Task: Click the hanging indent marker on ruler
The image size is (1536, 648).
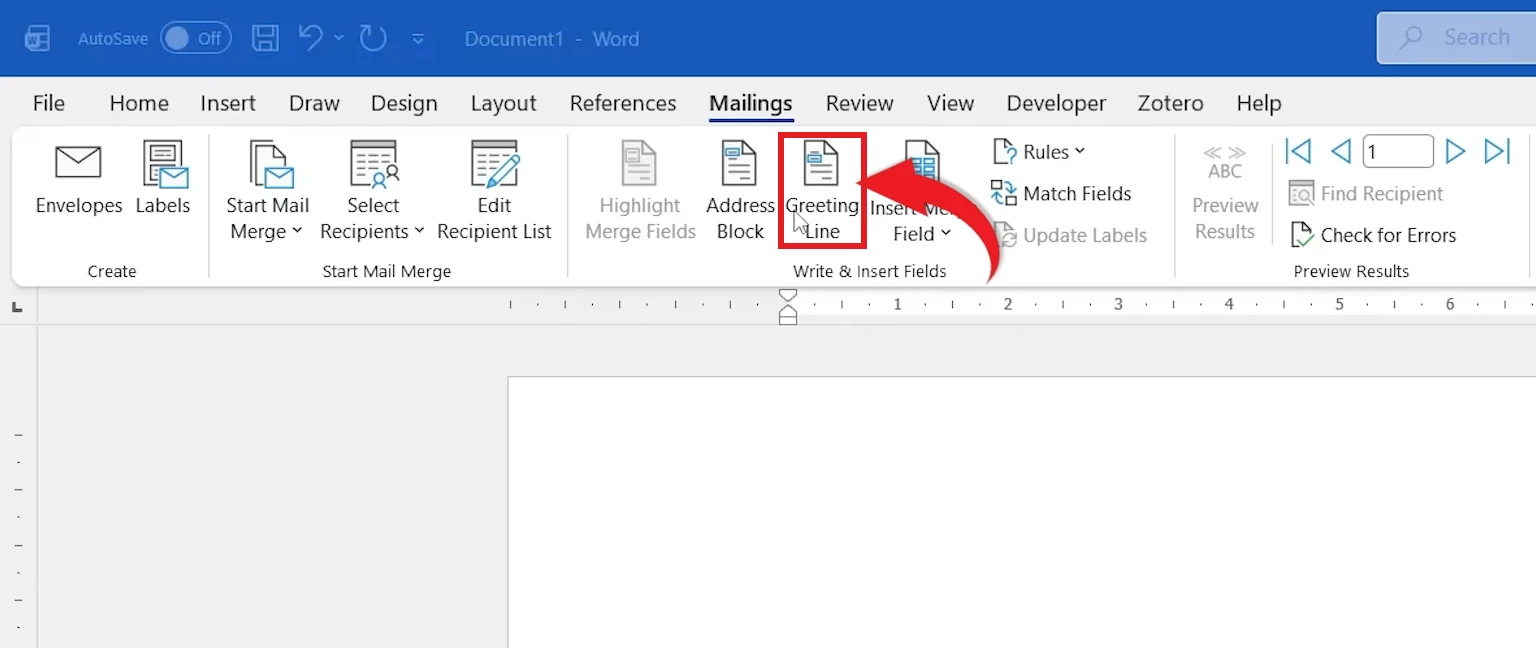Action: pyautogui.click(x=788, y=313)
